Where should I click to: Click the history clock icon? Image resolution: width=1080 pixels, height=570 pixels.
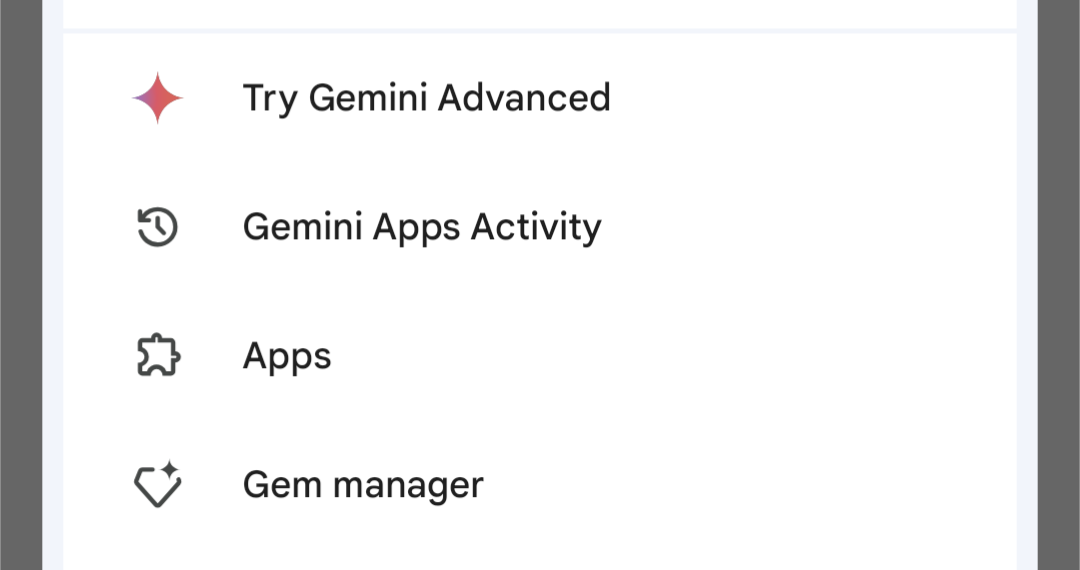(x=158, y=227)
